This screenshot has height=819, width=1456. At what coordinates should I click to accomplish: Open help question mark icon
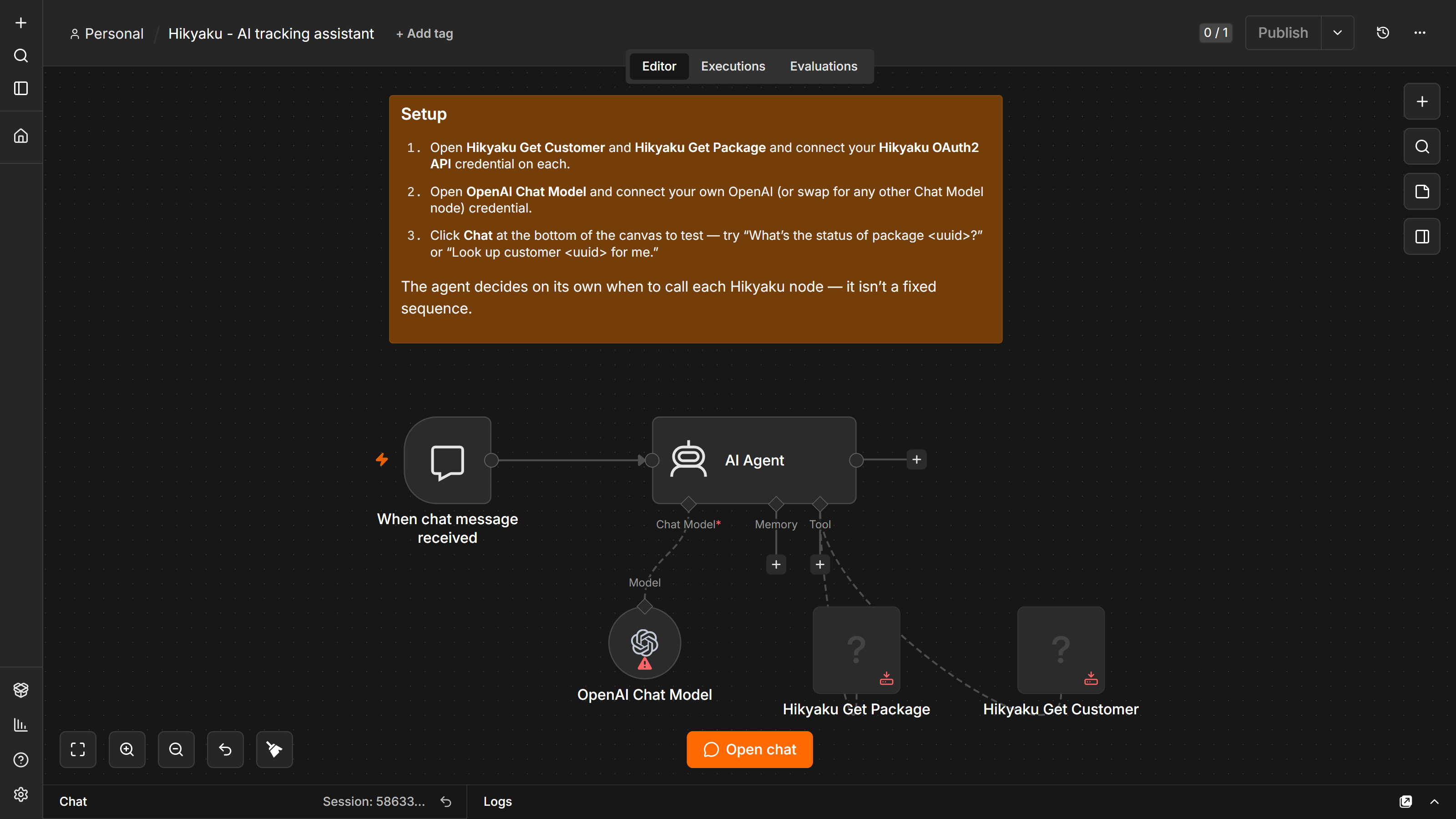click(21, 760)
